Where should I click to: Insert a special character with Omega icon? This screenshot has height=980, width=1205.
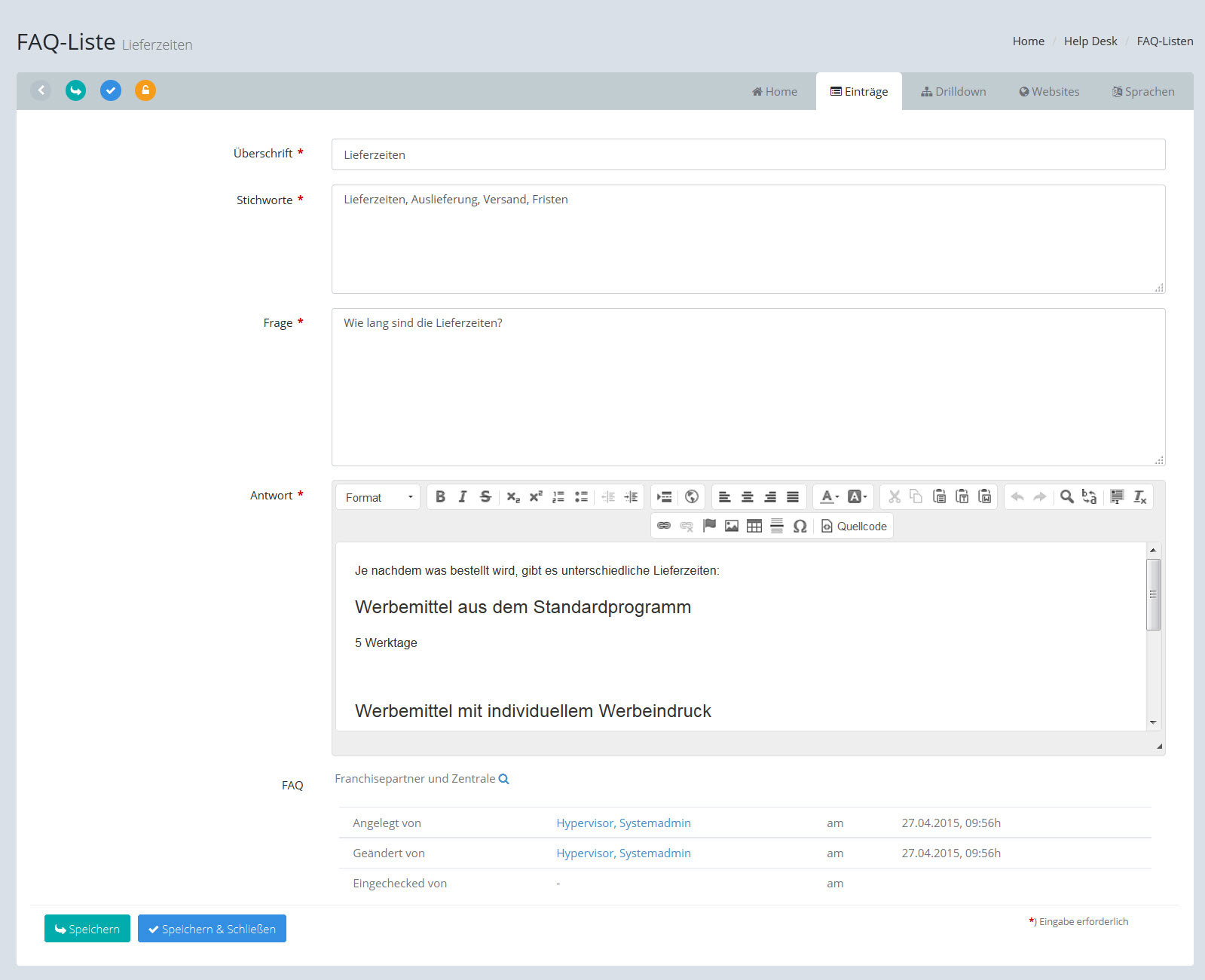(800, 527)
